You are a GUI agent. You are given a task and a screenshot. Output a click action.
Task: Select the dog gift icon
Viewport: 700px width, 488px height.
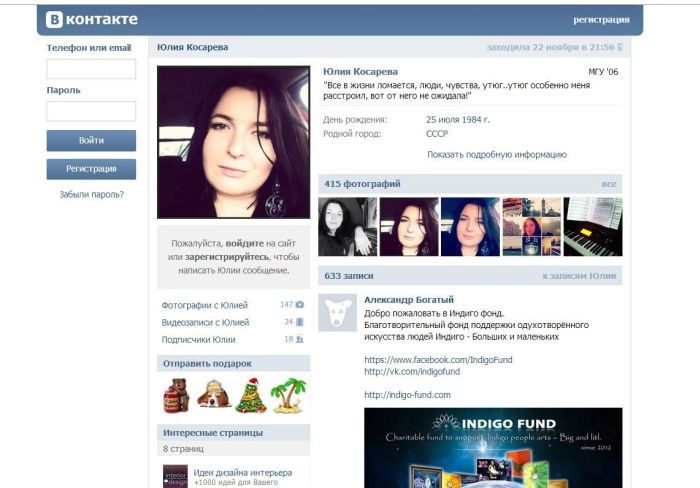pyautogui.click(x=212, y=395)
